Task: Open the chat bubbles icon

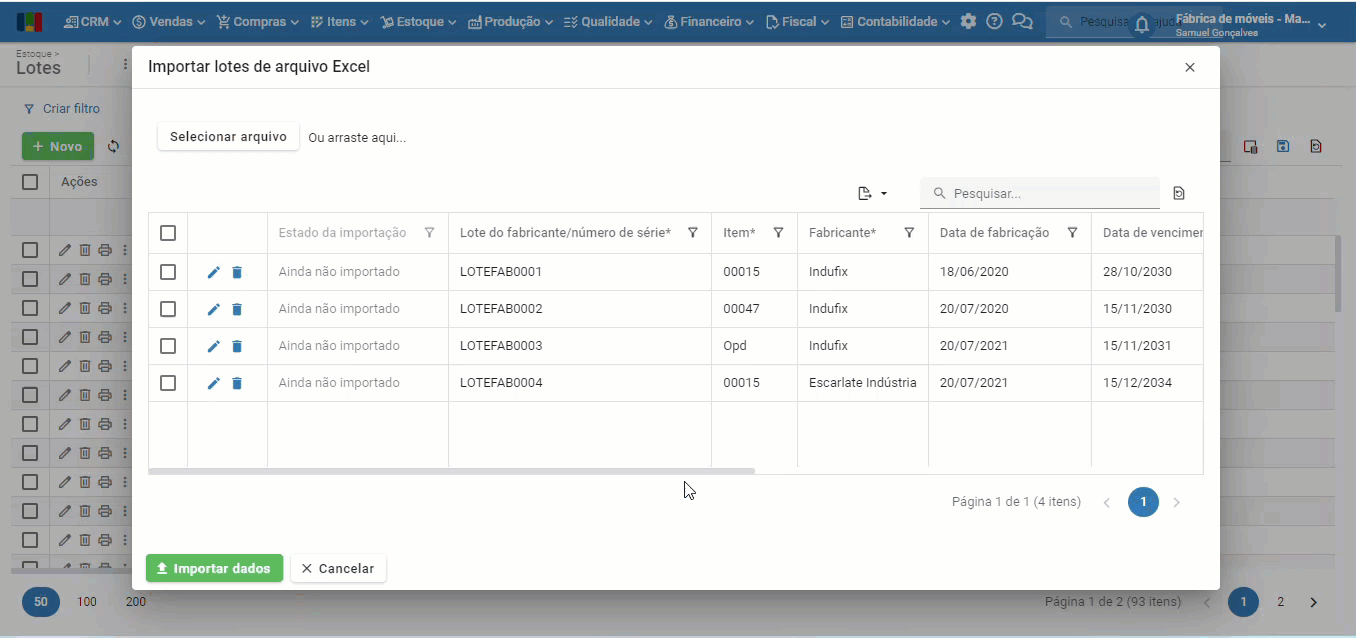Action: (1022, 21)
